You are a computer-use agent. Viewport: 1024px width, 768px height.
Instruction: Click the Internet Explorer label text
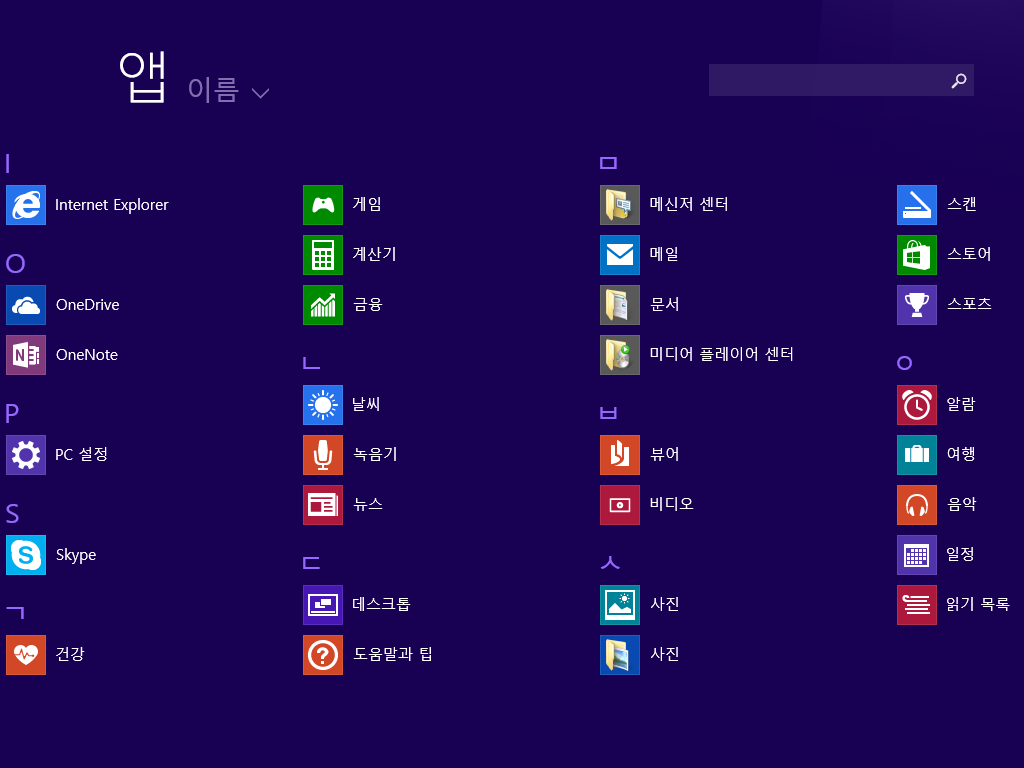pos(112,205)
